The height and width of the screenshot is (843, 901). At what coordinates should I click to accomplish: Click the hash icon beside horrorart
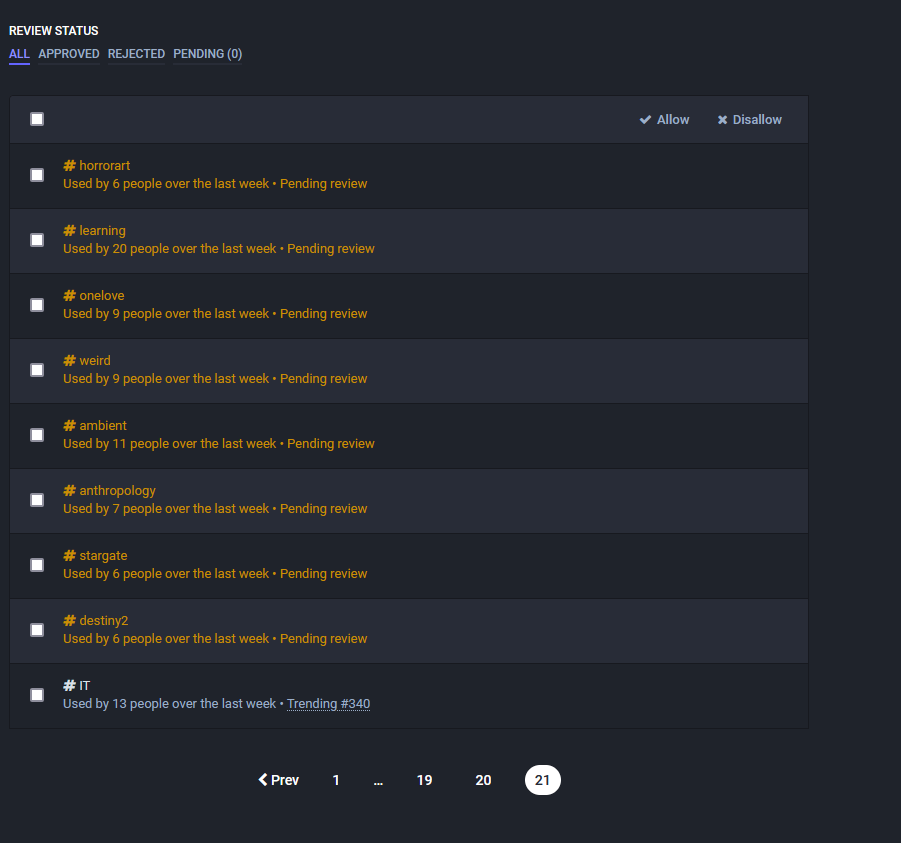[70, 165]
